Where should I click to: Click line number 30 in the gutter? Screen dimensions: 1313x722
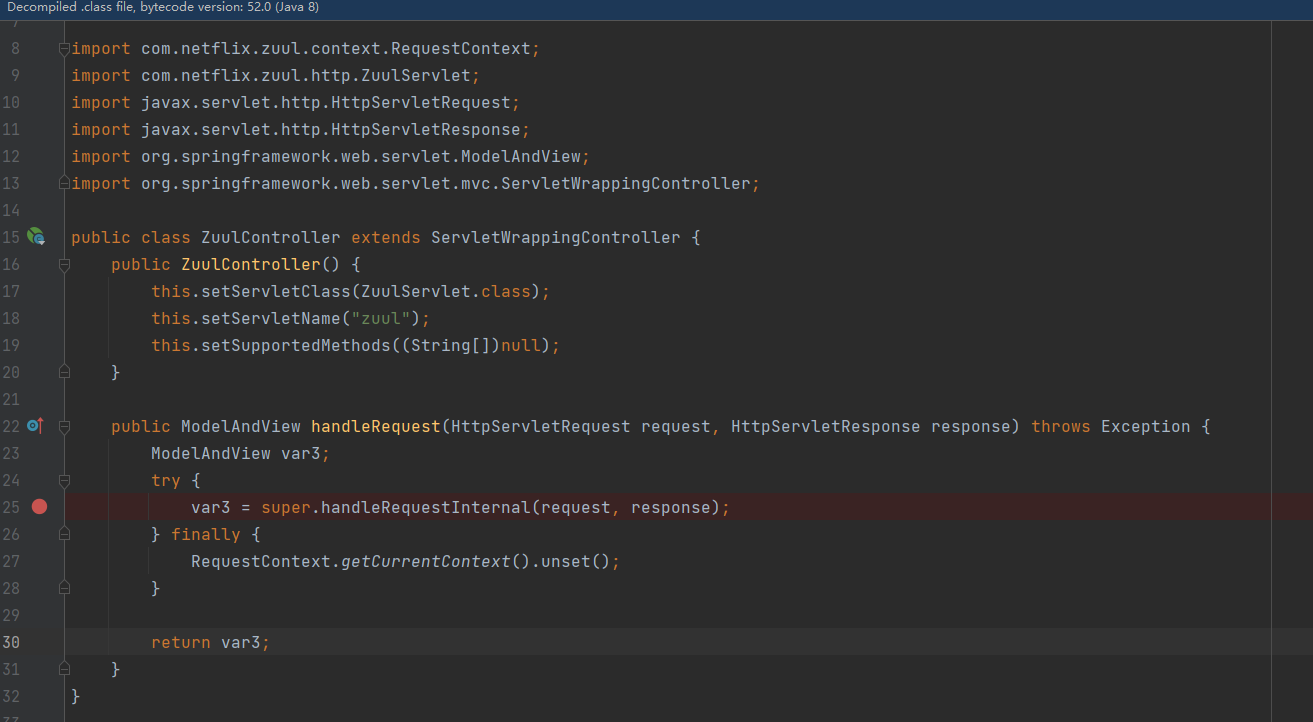pyautogui.click(x=11, y=642)
